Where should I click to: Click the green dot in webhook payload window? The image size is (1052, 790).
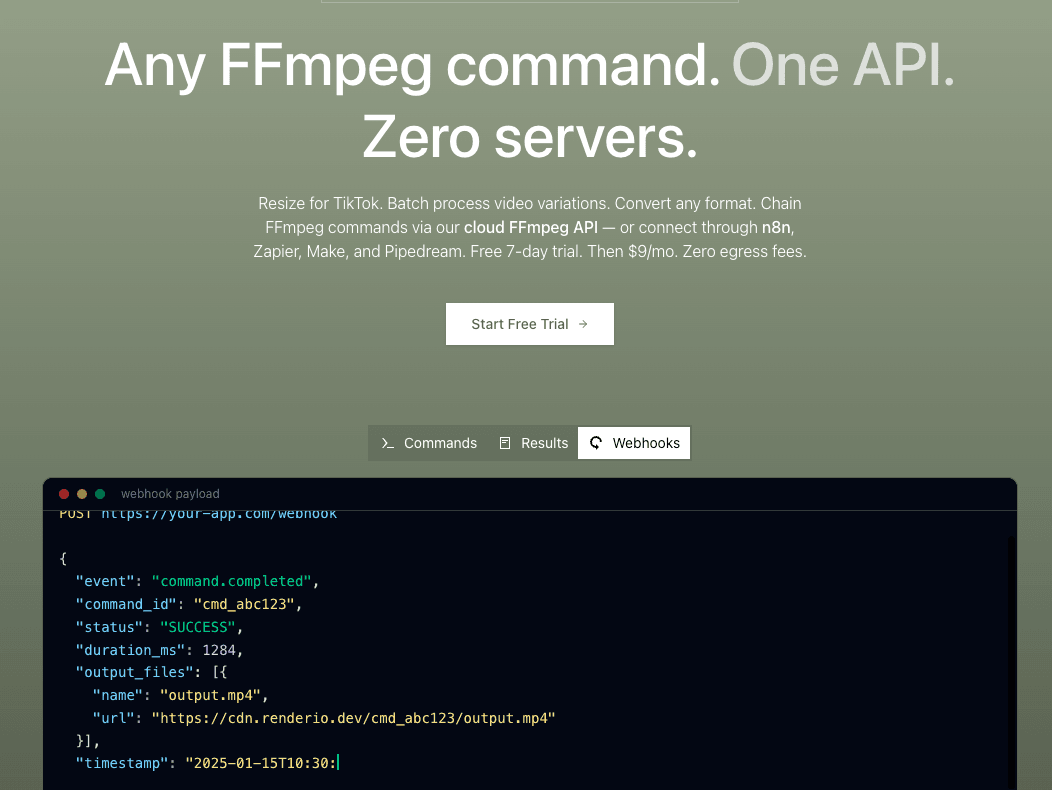100,494
